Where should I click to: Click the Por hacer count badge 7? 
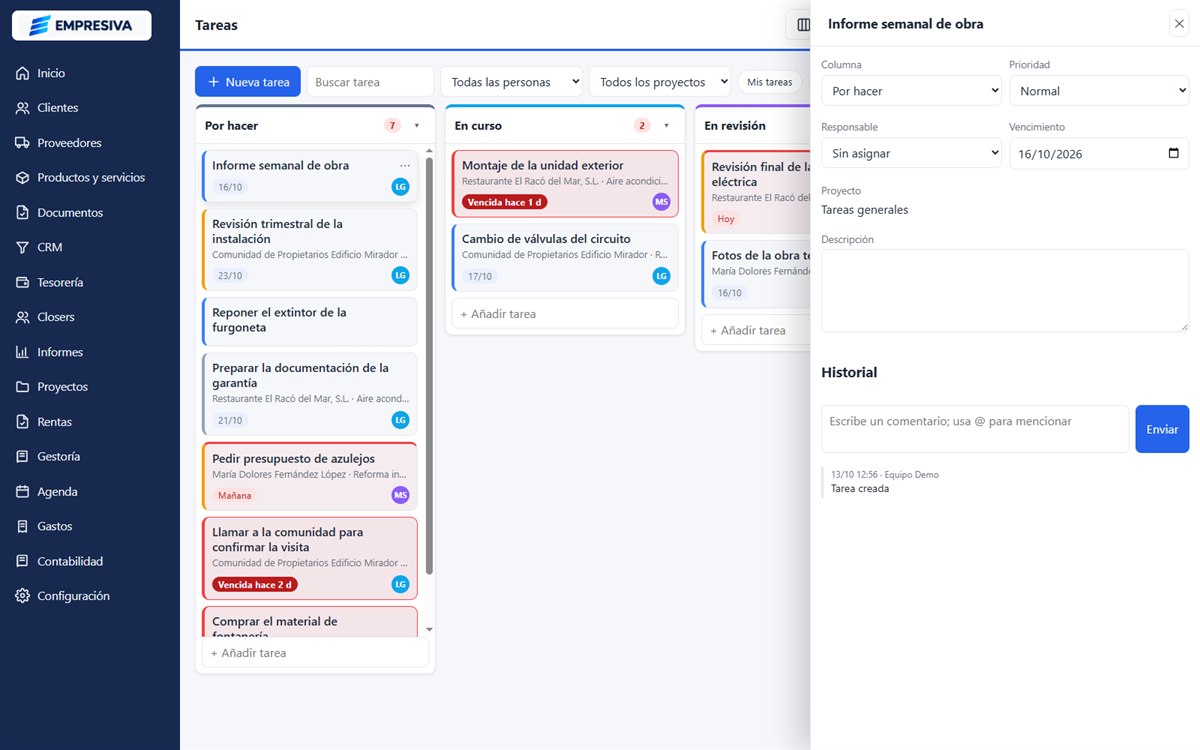[x=392, y=126]
